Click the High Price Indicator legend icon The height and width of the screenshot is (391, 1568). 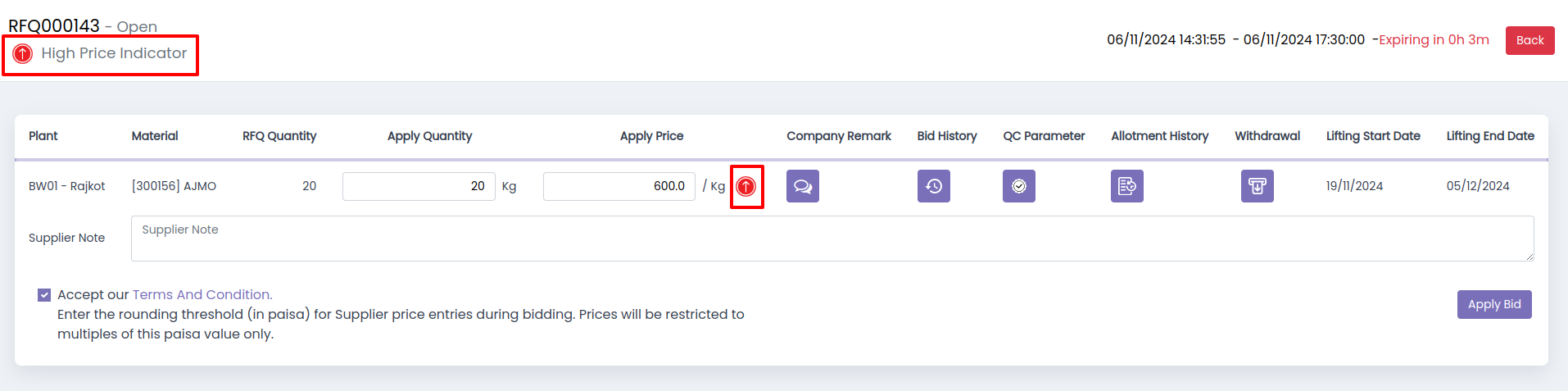[23, 54]
